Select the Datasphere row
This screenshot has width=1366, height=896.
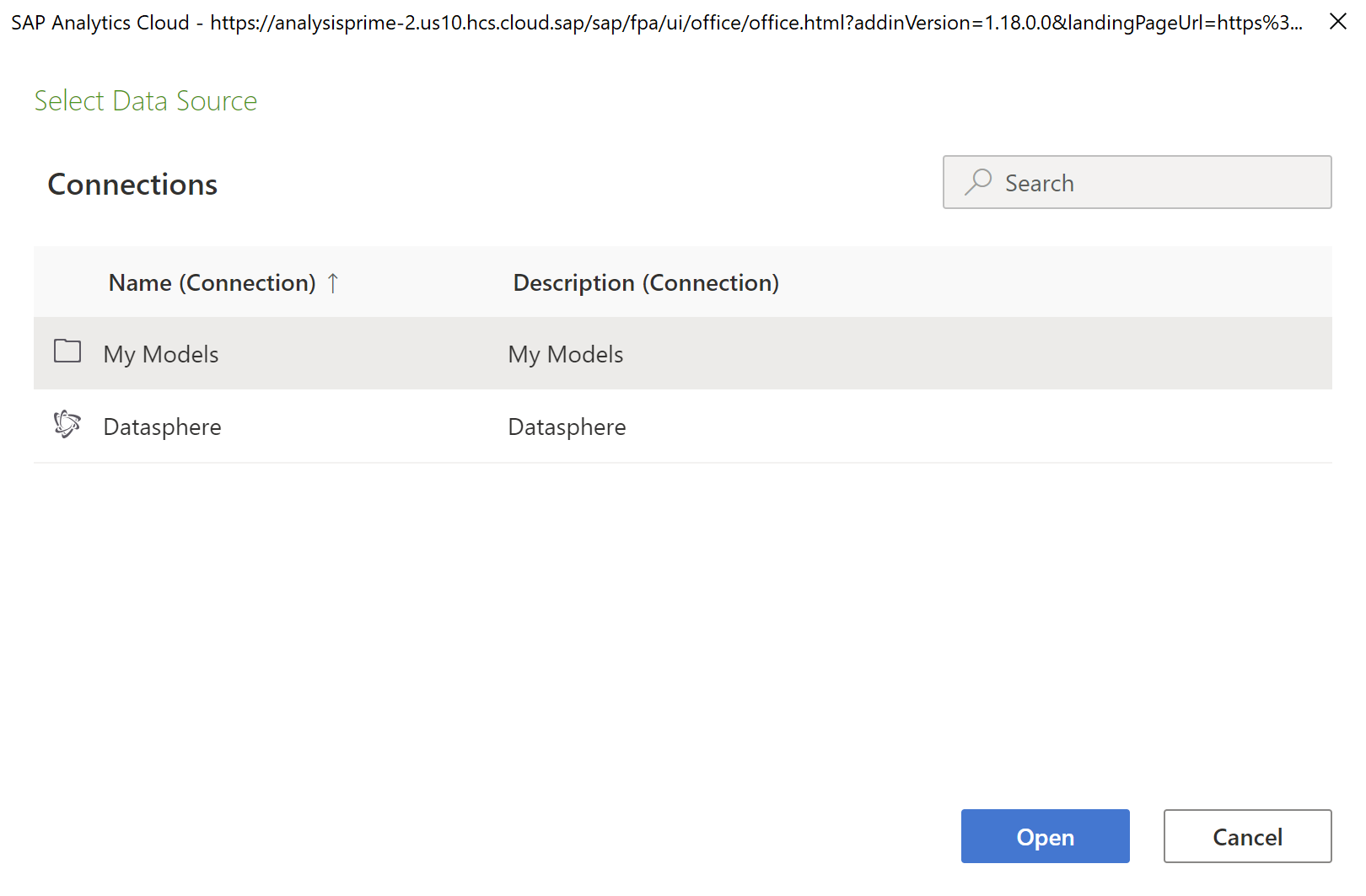(337, 426)
